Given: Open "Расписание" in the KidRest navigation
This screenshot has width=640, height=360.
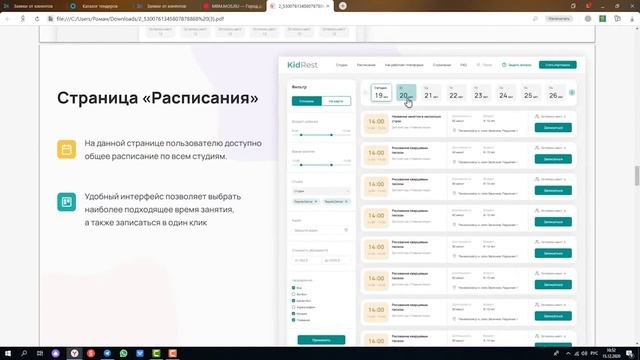Looking at the screenshot, I should pyautogui.click(x=366, y=65).
